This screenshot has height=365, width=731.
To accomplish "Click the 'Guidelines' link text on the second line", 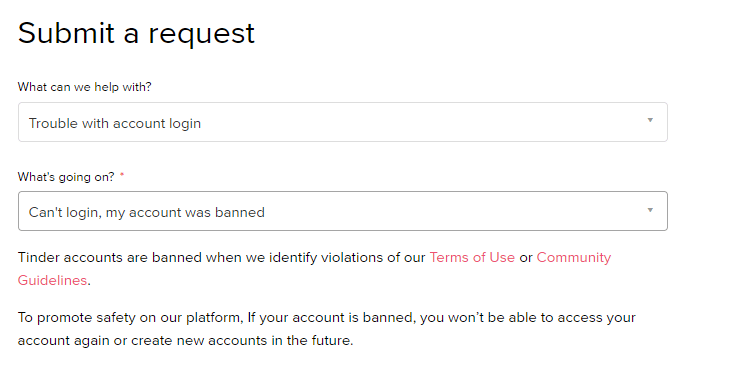I will tap(52, 280).
